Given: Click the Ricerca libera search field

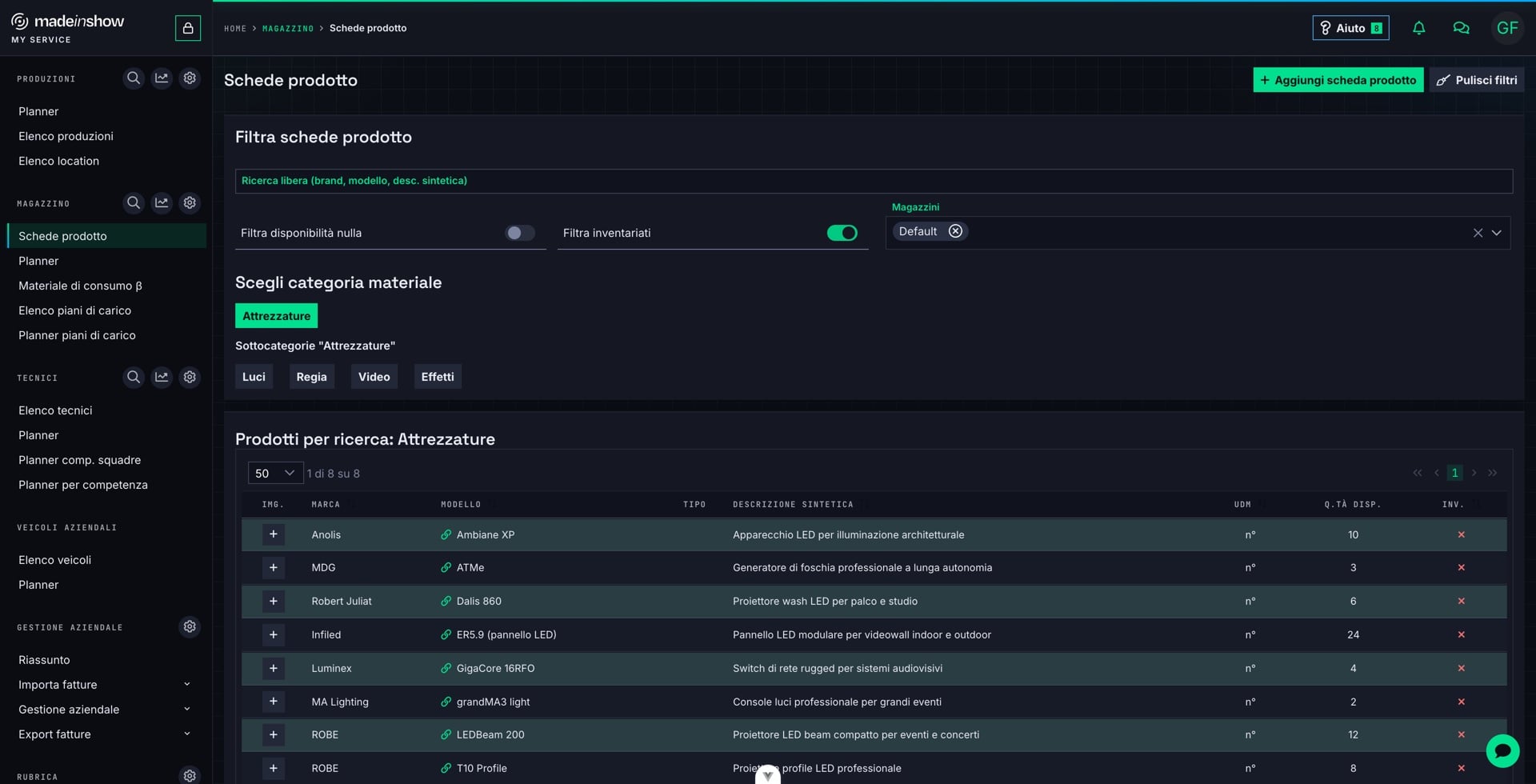Looking at the screenshot, I should click(874, 181).
